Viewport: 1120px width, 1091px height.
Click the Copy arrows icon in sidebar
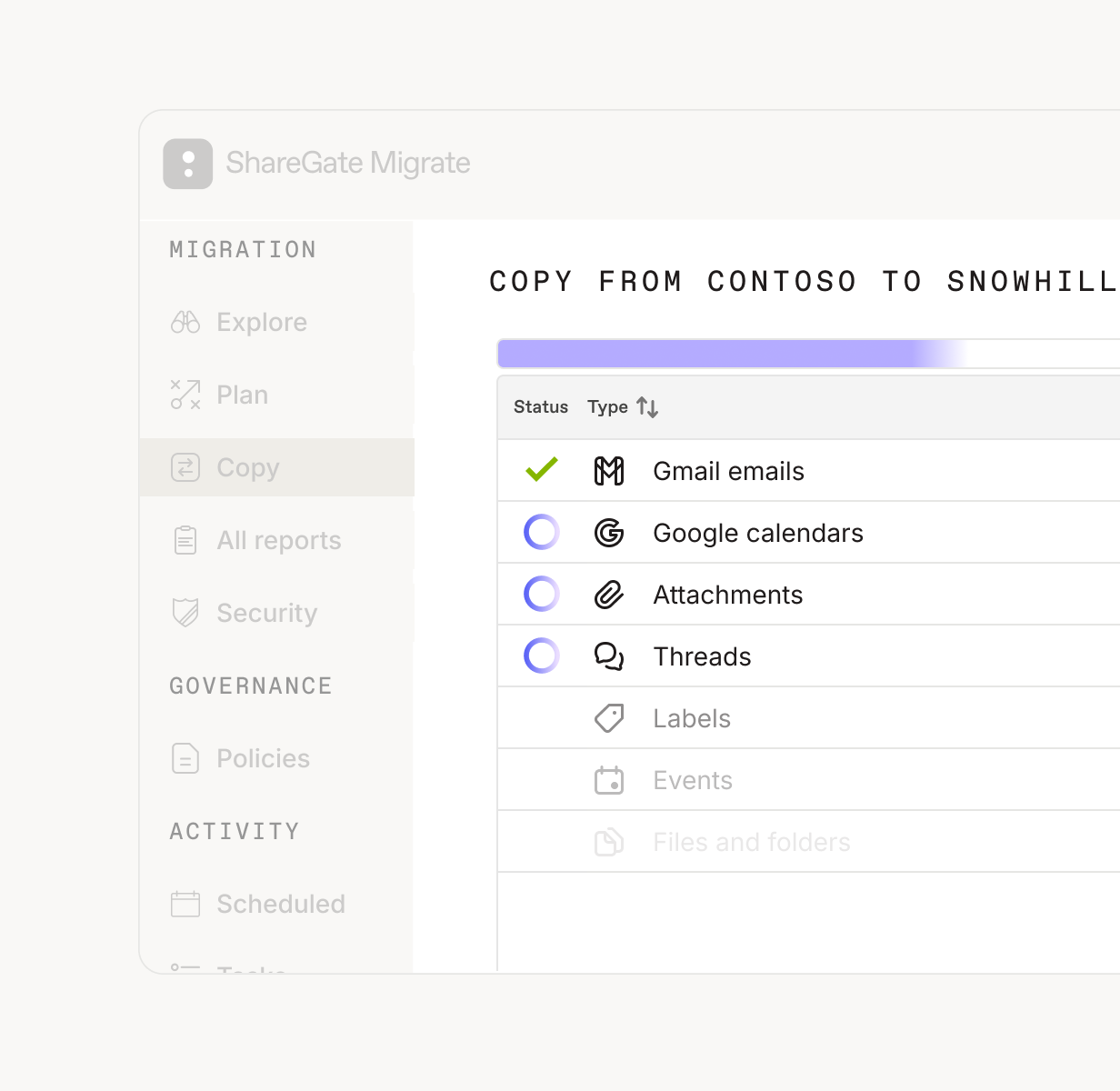(x=185, y=467)
